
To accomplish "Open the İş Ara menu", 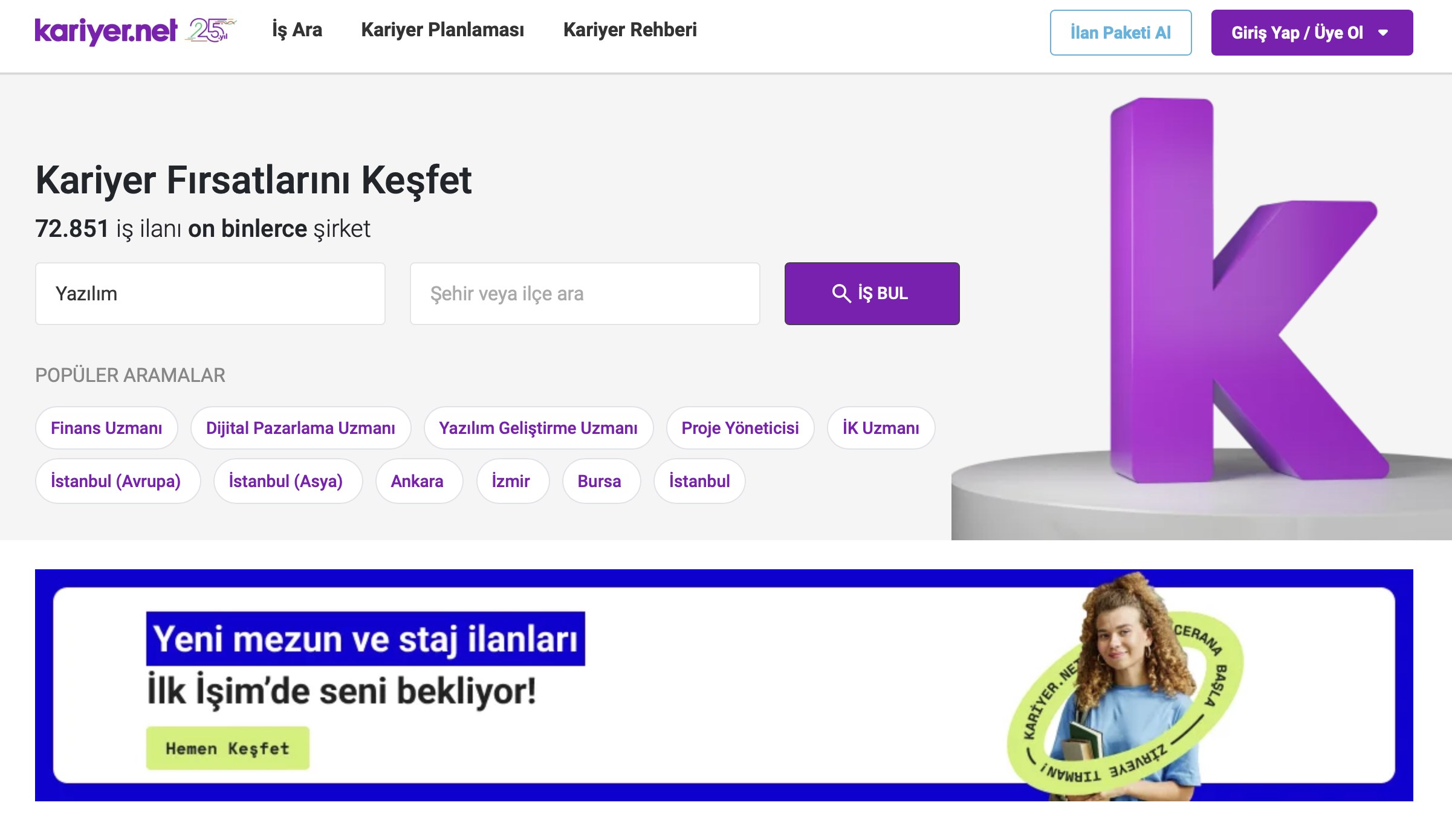I will (x=297, y=30).
